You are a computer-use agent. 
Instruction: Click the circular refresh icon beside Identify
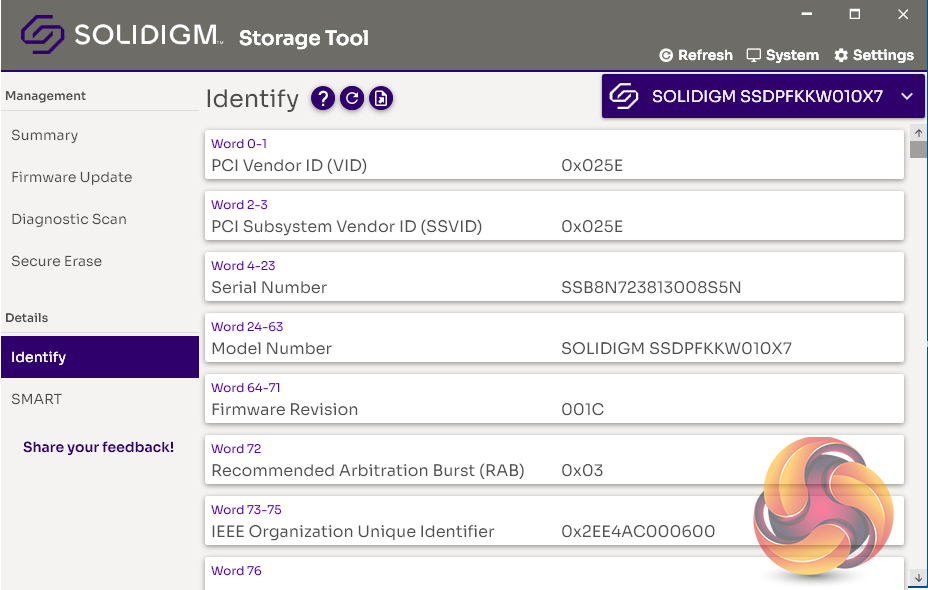tap(351, 98)
